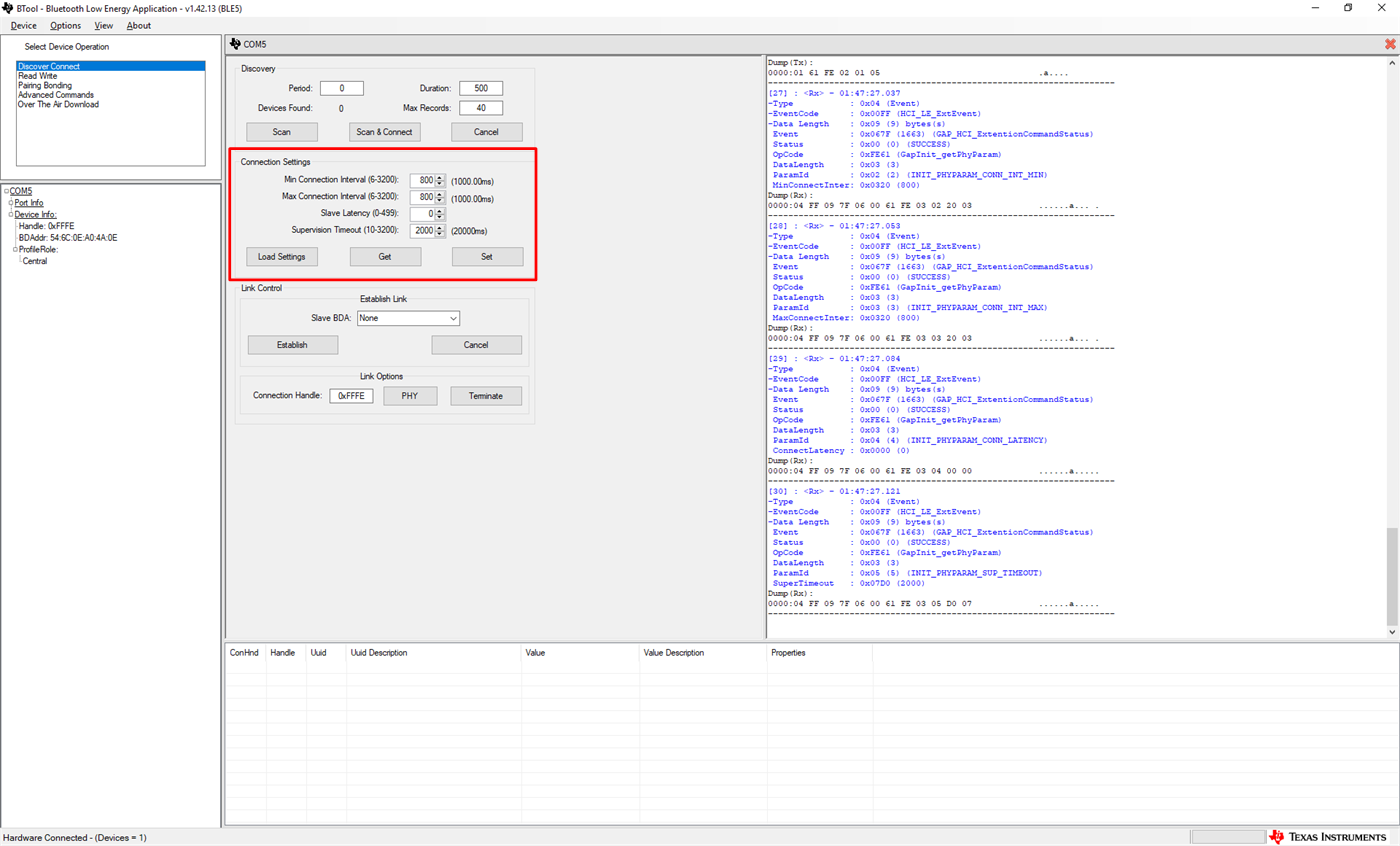1400x846 pixels.
Task: Click the BTool application icon in the title bar
Action: click(8, 7)
